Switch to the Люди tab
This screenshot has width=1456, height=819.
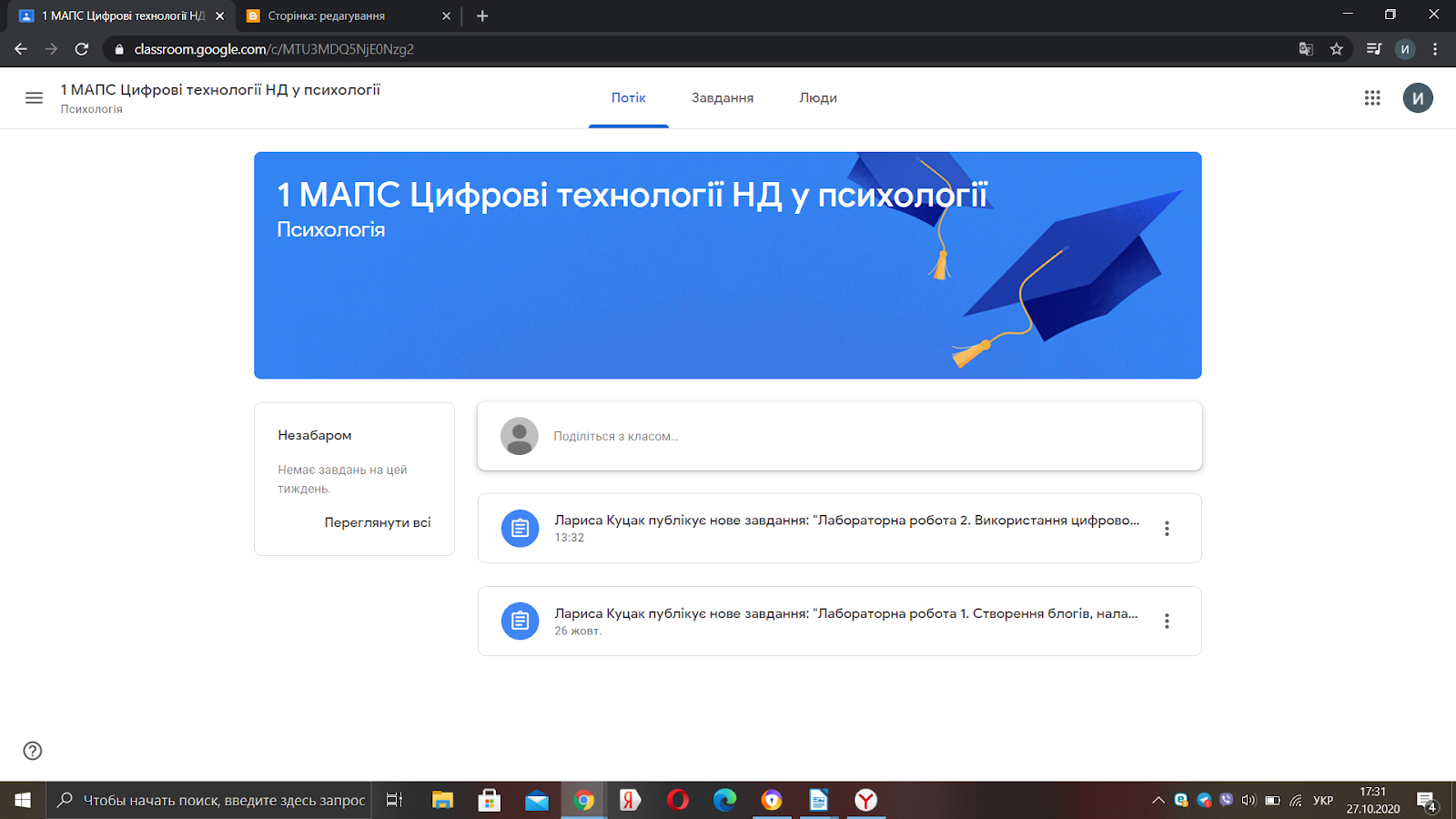pyautogui.click(x=818, y=97)
